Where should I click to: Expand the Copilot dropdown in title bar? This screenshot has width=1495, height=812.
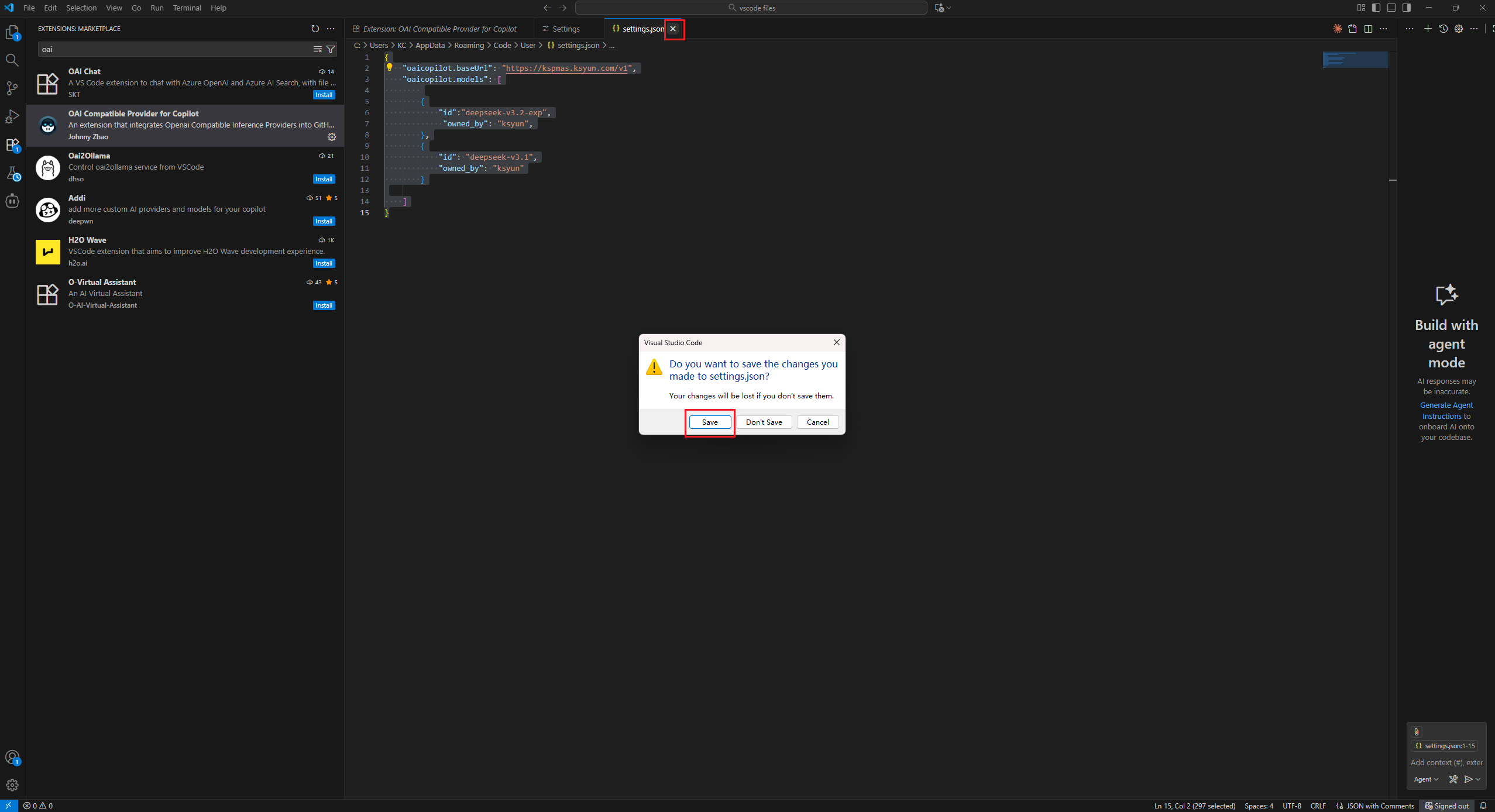click(949, 8)
